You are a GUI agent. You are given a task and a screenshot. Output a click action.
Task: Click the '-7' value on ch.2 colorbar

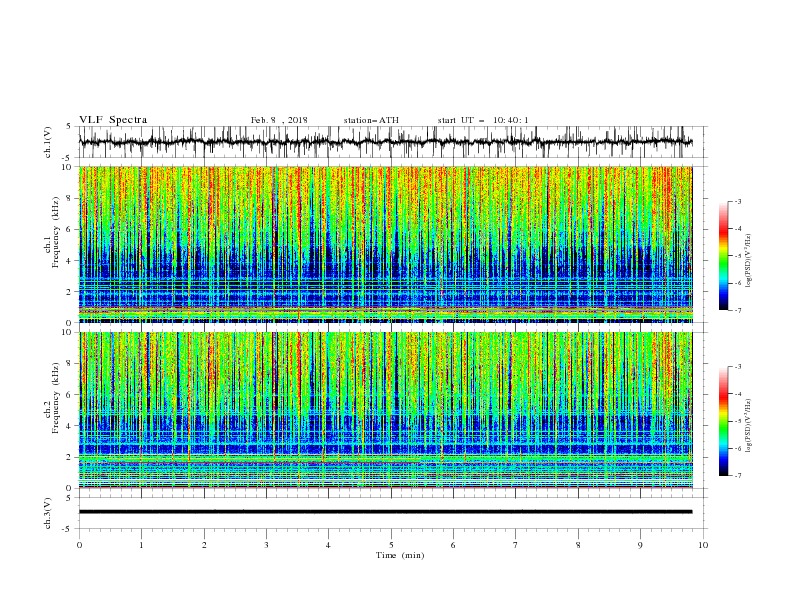point(737,476)
